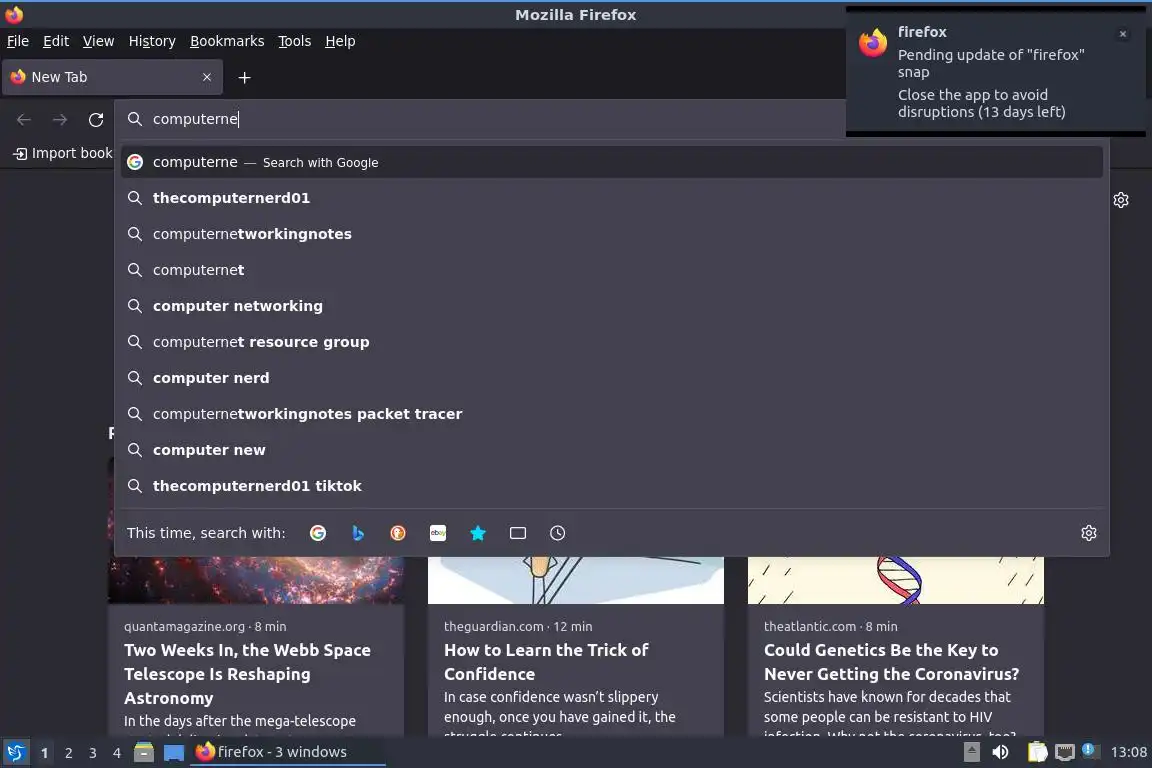Screen dimensions: 1152x768
Task: Select suggestion "computernet"
Action: click(611, 270)
